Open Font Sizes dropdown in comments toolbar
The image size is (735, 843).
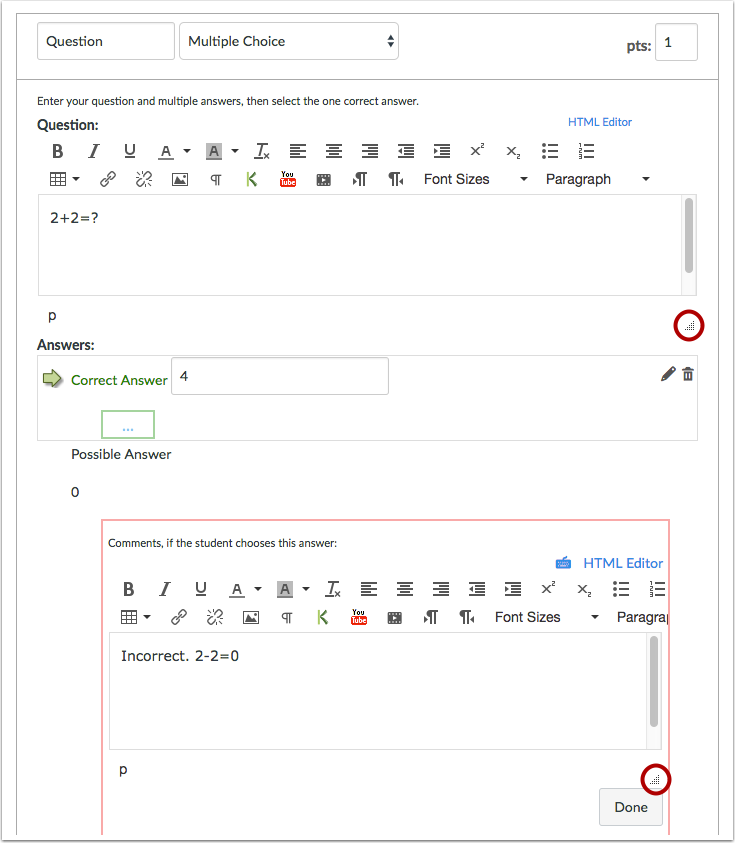pyautogui.click(x=546, y=617)
